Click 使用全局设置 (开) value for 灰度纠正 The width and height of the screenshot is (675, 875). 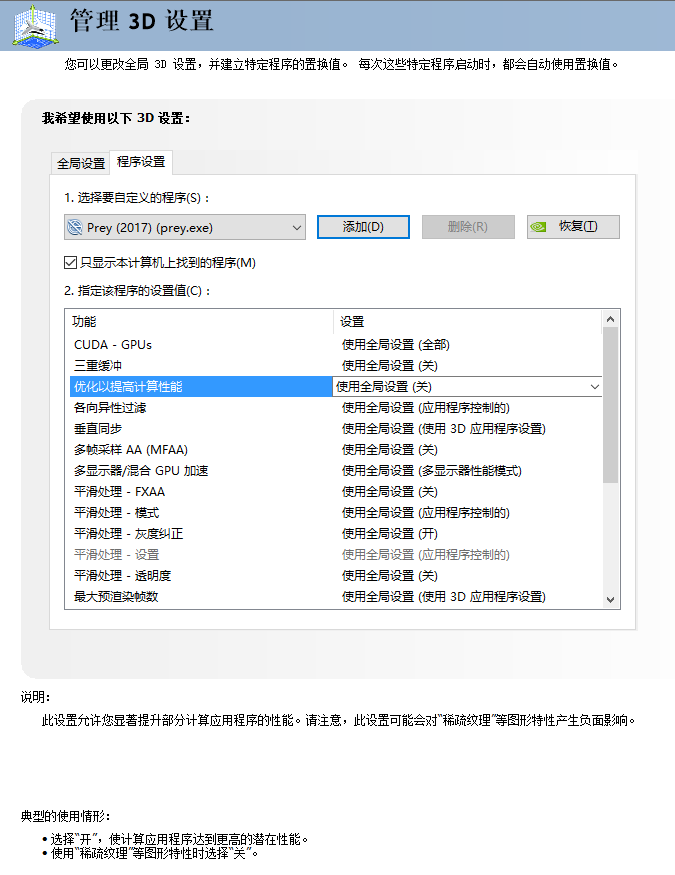click(x=389, y=534)
